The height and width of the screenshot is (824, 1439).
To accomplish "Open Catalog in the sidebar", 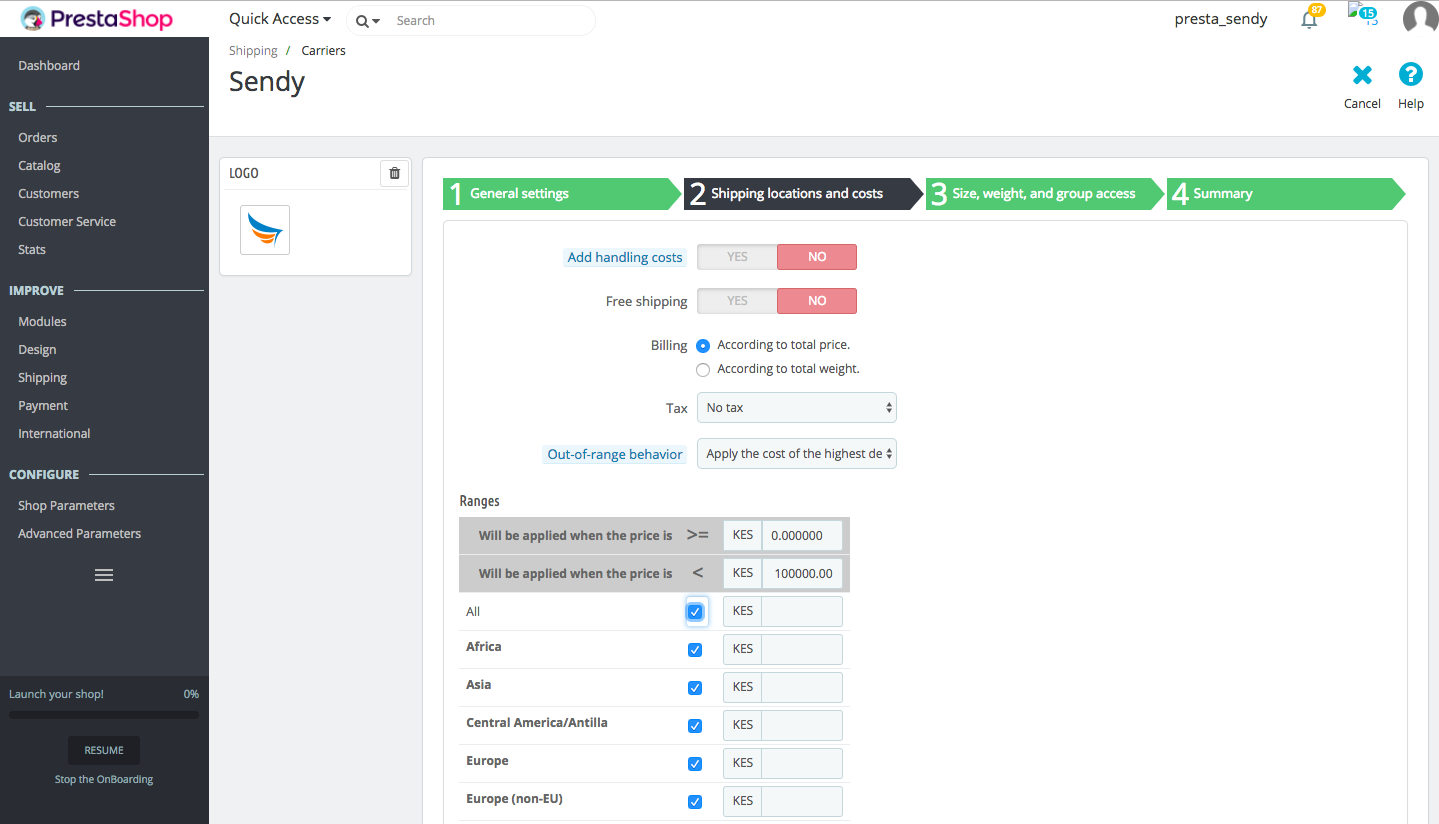I will click(x=39, y=166).
